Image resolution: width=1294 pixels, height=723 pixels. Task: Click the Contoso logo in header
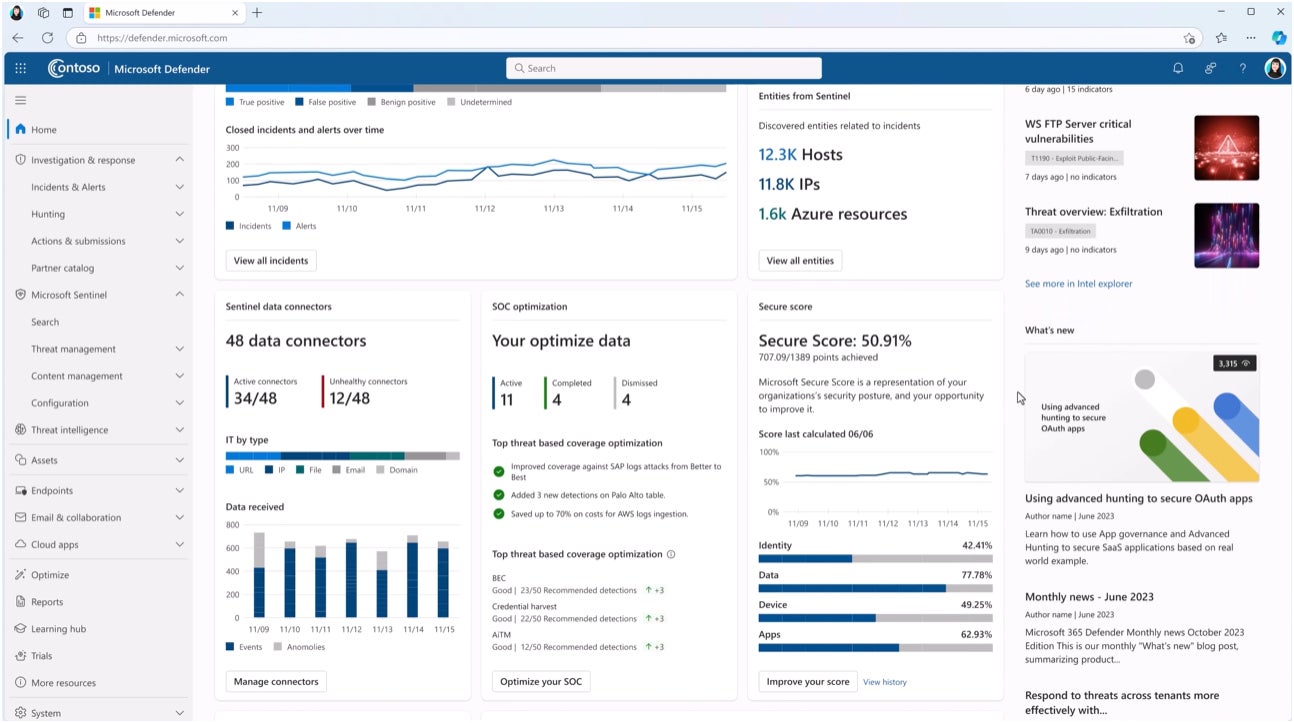74,69
